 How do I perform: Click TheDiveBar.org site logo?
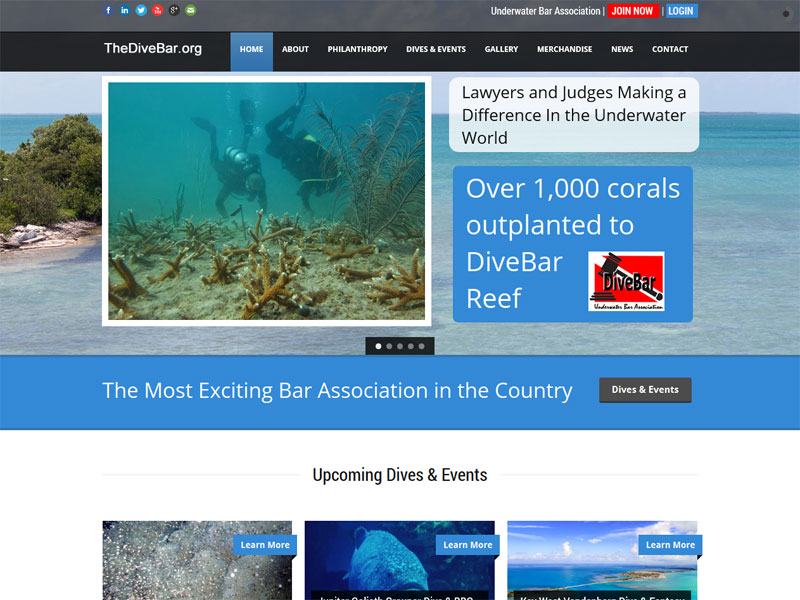pos(153,48)
